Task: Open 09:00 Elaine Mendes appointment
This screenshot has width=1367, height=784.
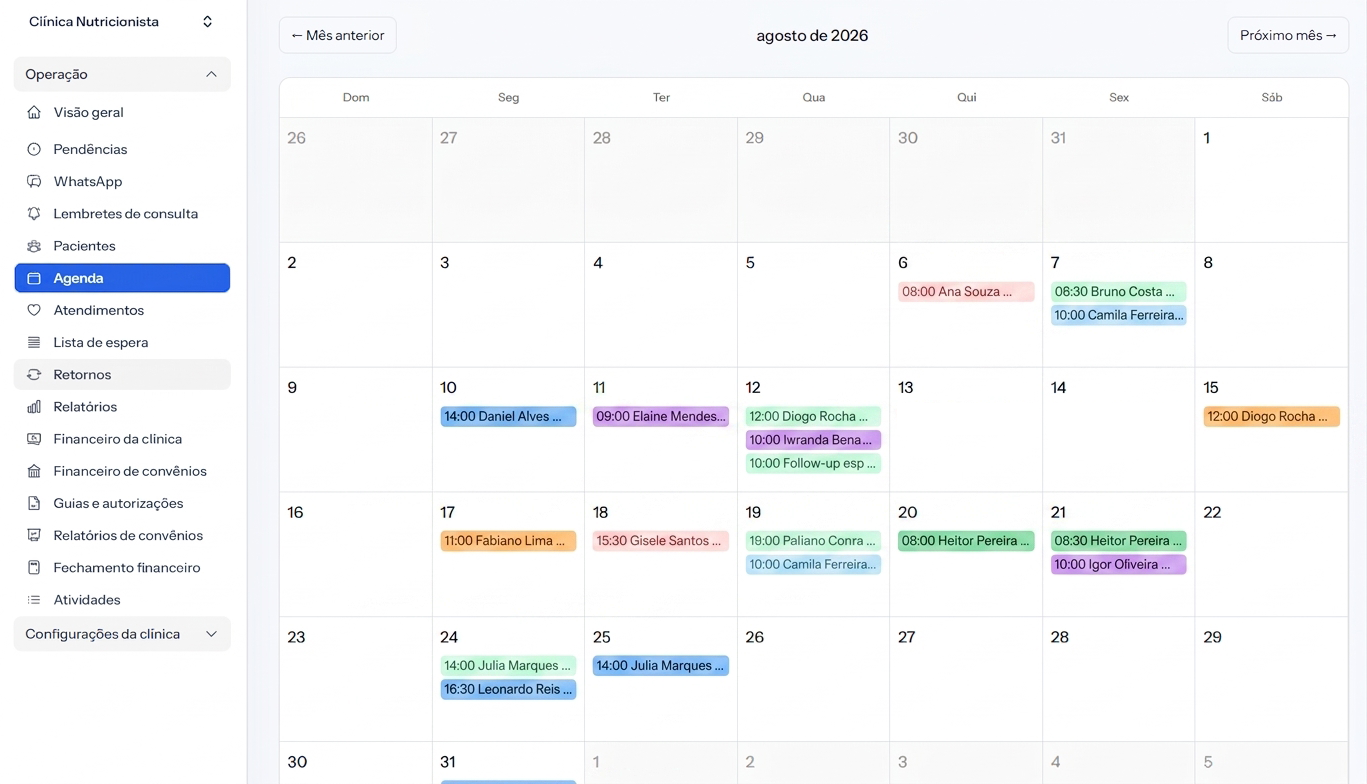Action: coord(661,416)
